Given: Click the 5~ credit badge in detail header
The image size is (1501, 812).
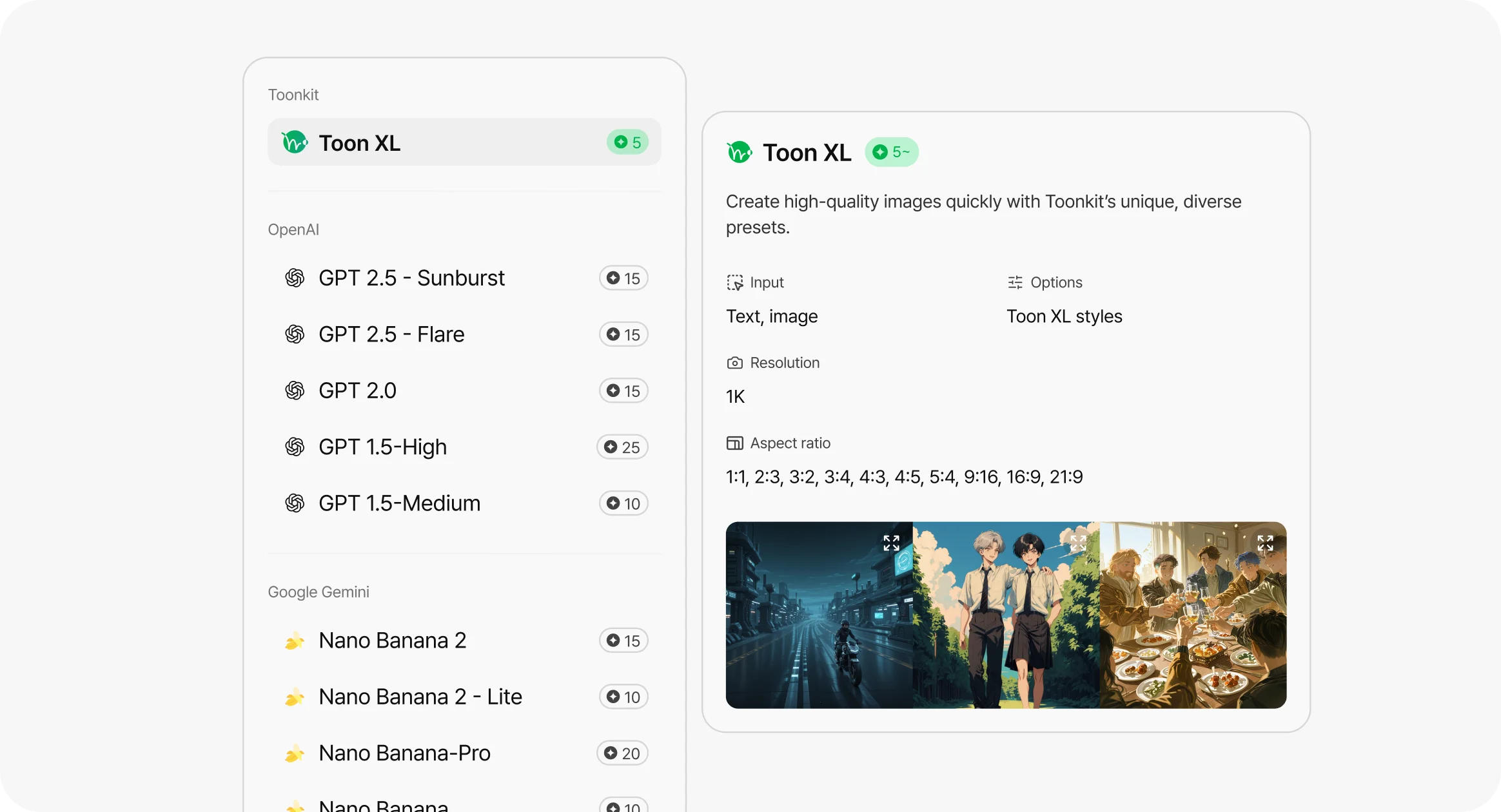Looking at the screenshot, I should (892, 152).
